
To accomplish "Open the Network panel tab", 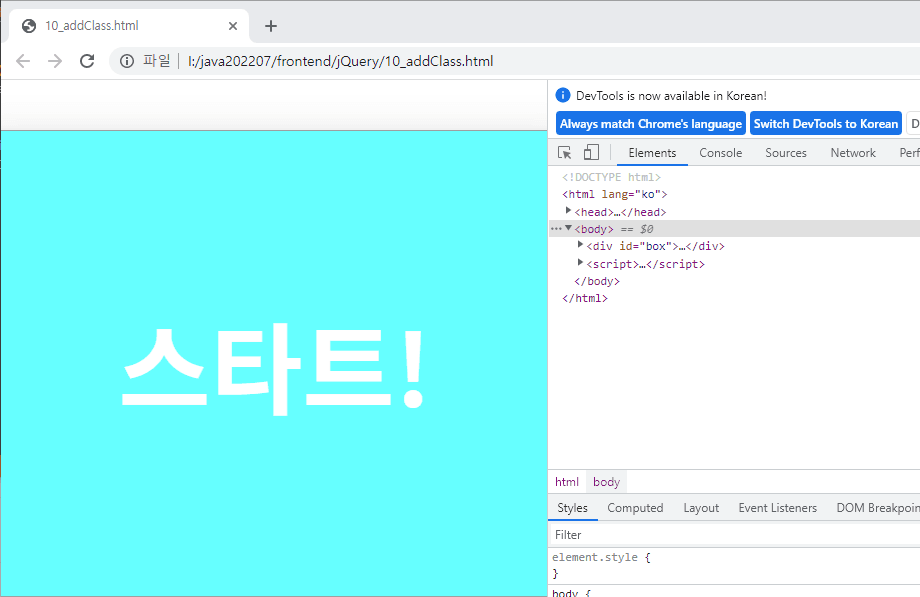I will pyautogui.click(x=853, y=153).
